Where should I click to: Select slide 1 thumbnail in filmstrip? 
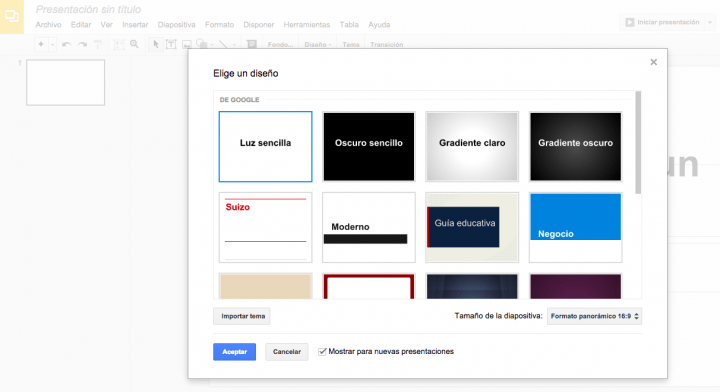pos(66,83)
